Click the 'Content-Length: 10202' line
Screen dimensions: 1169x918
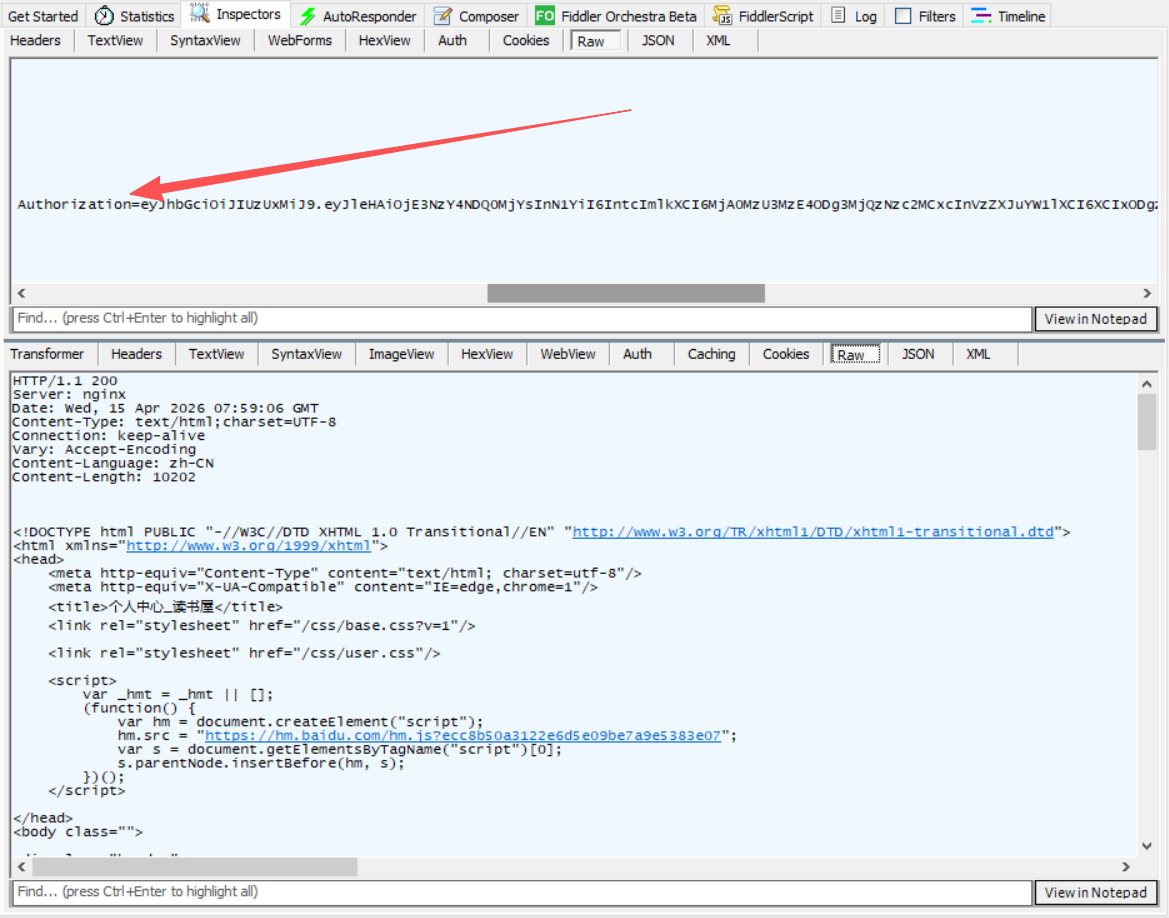[104, 477]
